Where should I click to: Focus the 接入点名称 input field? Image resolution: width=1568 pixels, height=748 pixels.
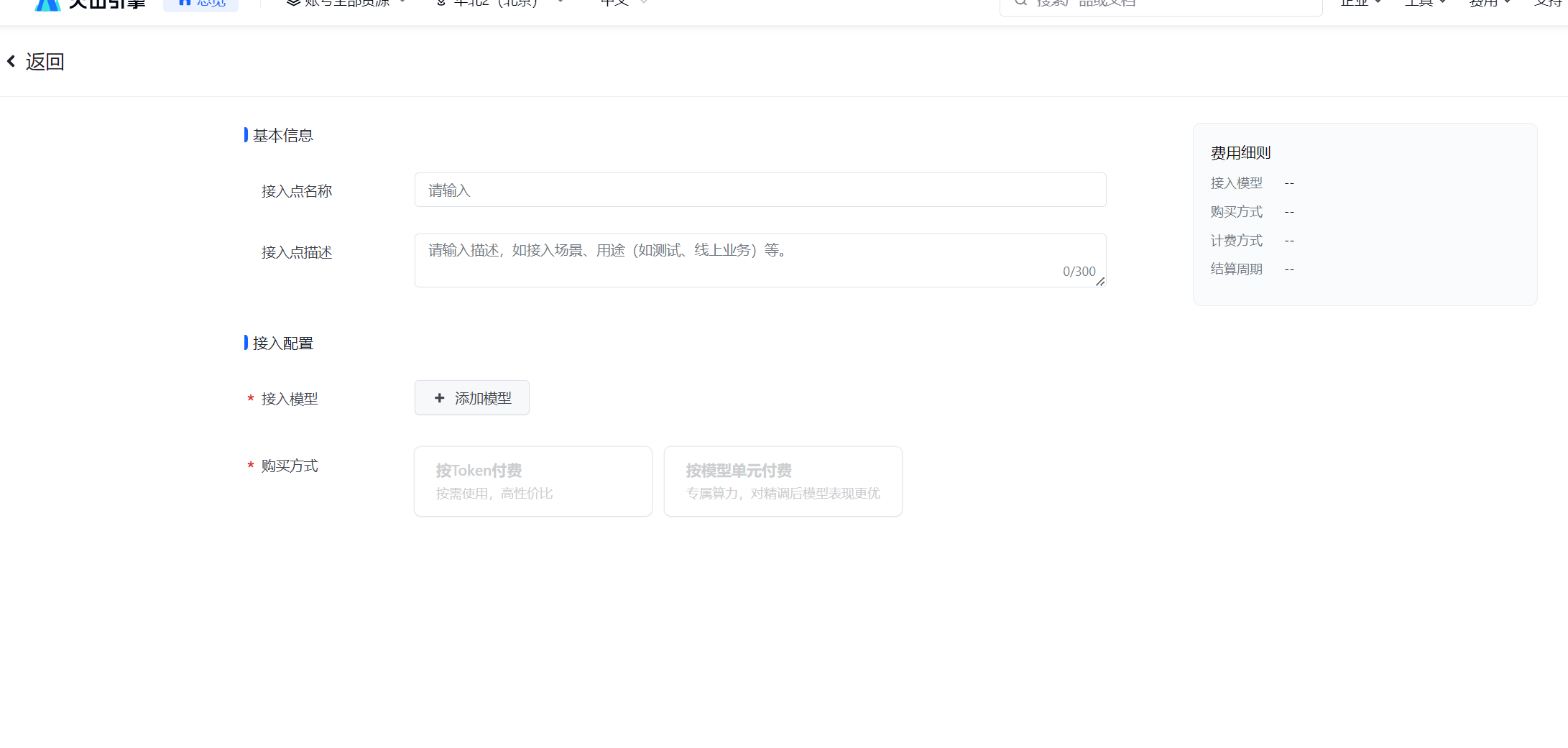pos(760,190)
